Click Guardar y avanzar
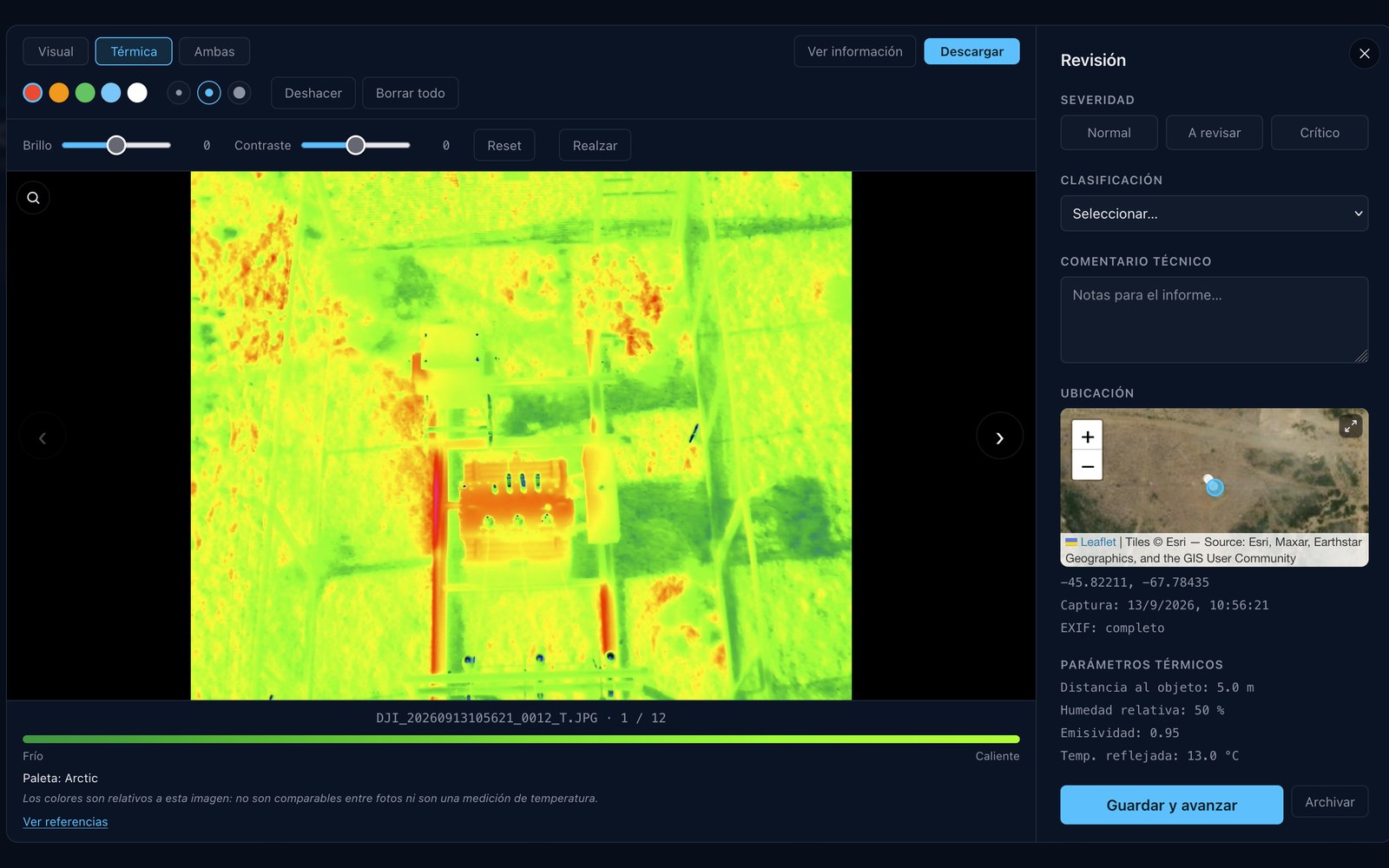This screenshot has height=868, width=1389. [1171, 805]
